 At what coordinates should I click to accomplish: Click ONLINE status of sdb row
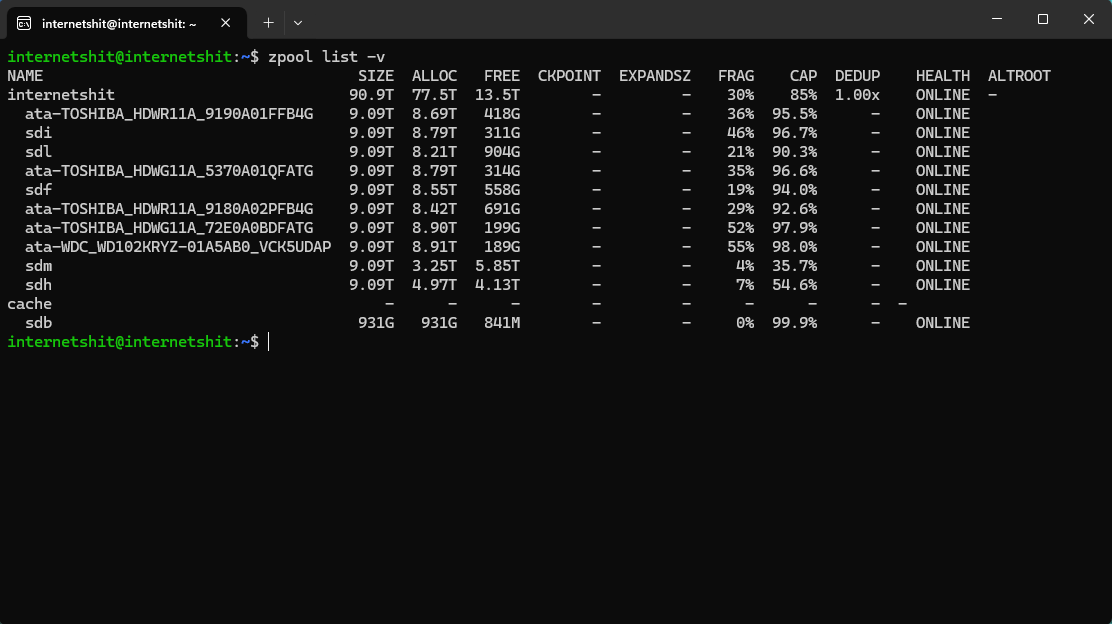tap(943, 323)
